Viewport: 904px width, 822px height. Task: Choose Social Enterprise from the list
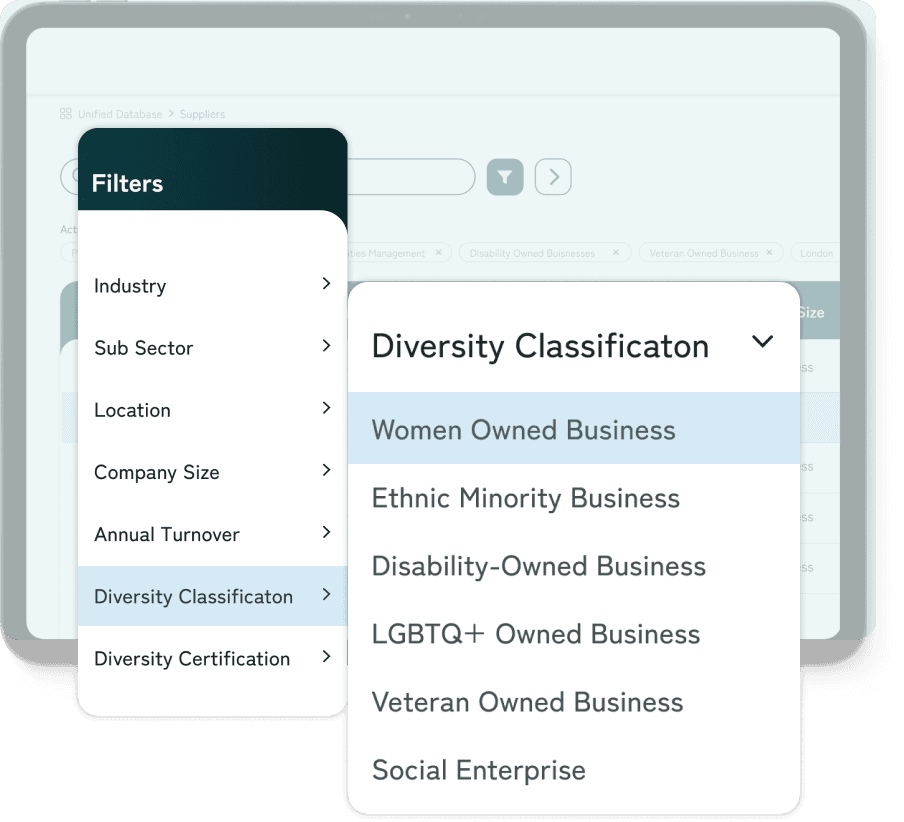click(x=478, y=770)
